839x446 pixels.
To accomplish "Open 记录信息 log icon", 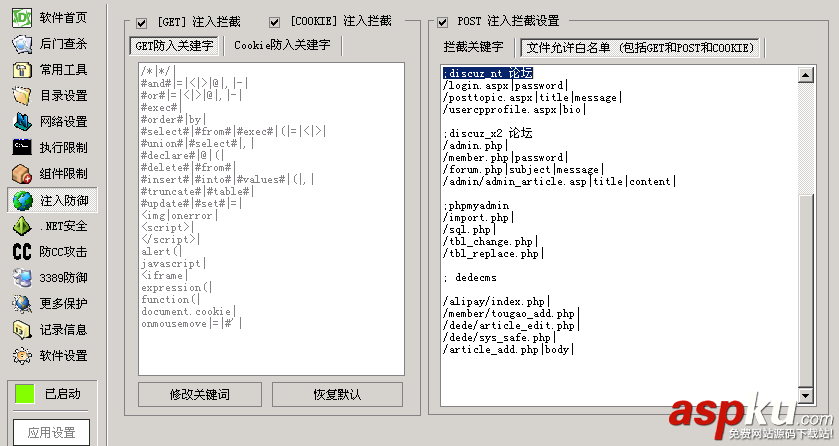I will click(x=22, y=329).
